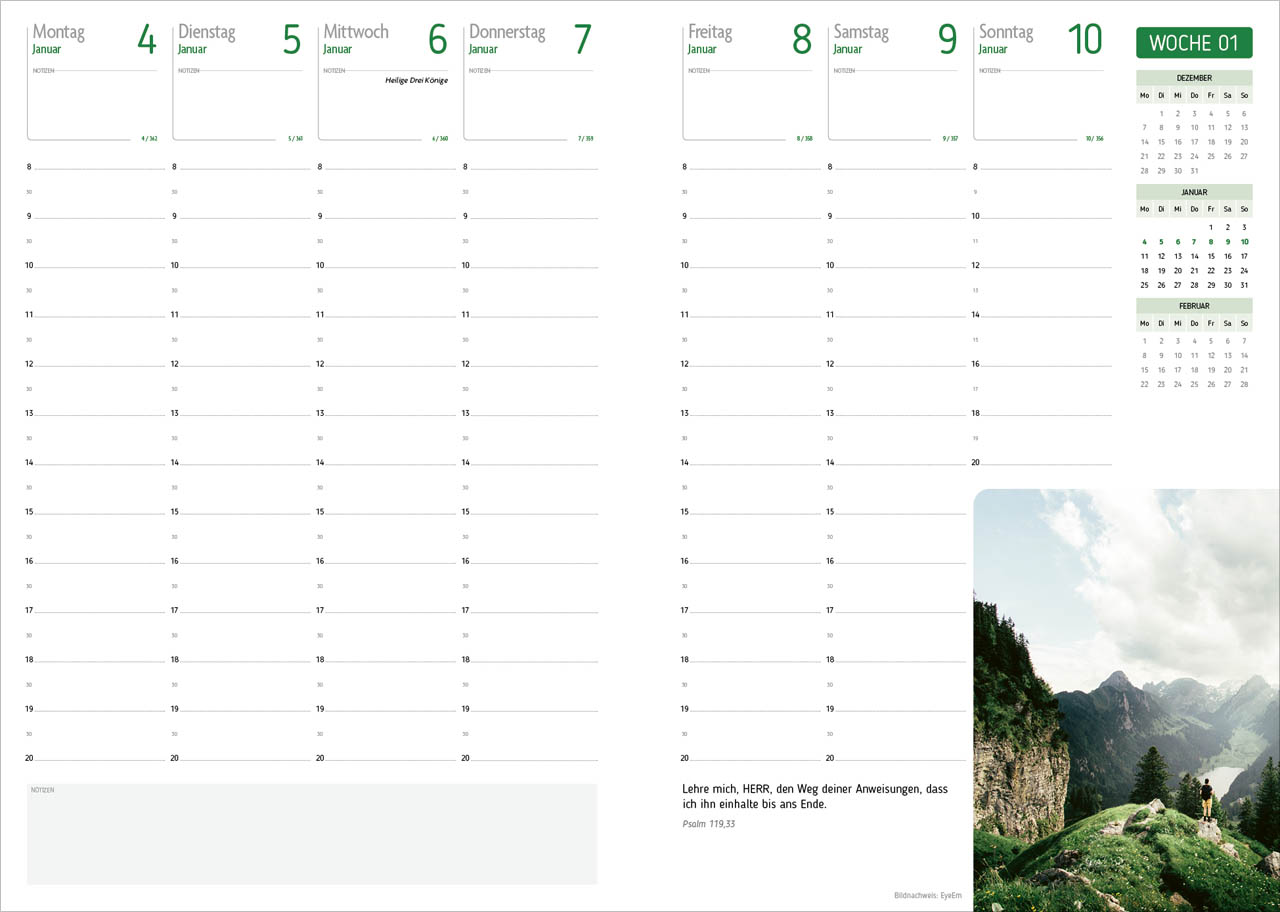Select January 15 in the mini calendar
1280x912 pixels.
[x=1211, y=256]
